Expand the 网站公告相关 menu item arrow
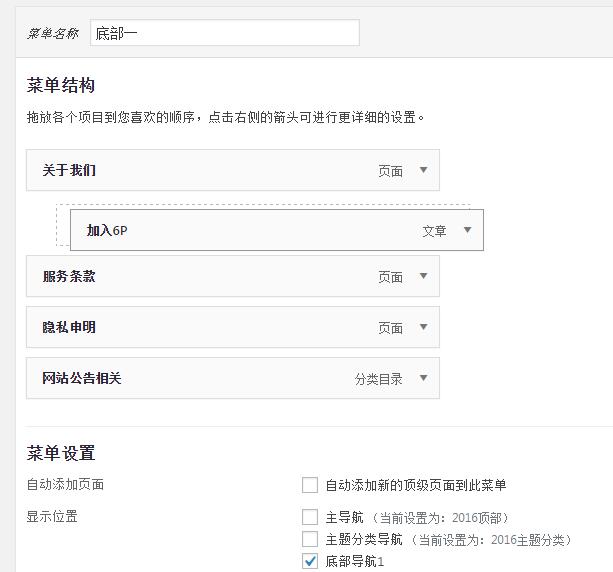The width and height of the screenshot is (613, 572). (423, 378)
